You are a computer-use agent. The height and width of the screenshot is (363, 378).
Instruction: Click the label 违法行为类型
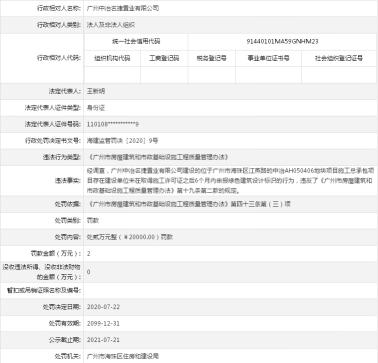(x=62, y=157)
